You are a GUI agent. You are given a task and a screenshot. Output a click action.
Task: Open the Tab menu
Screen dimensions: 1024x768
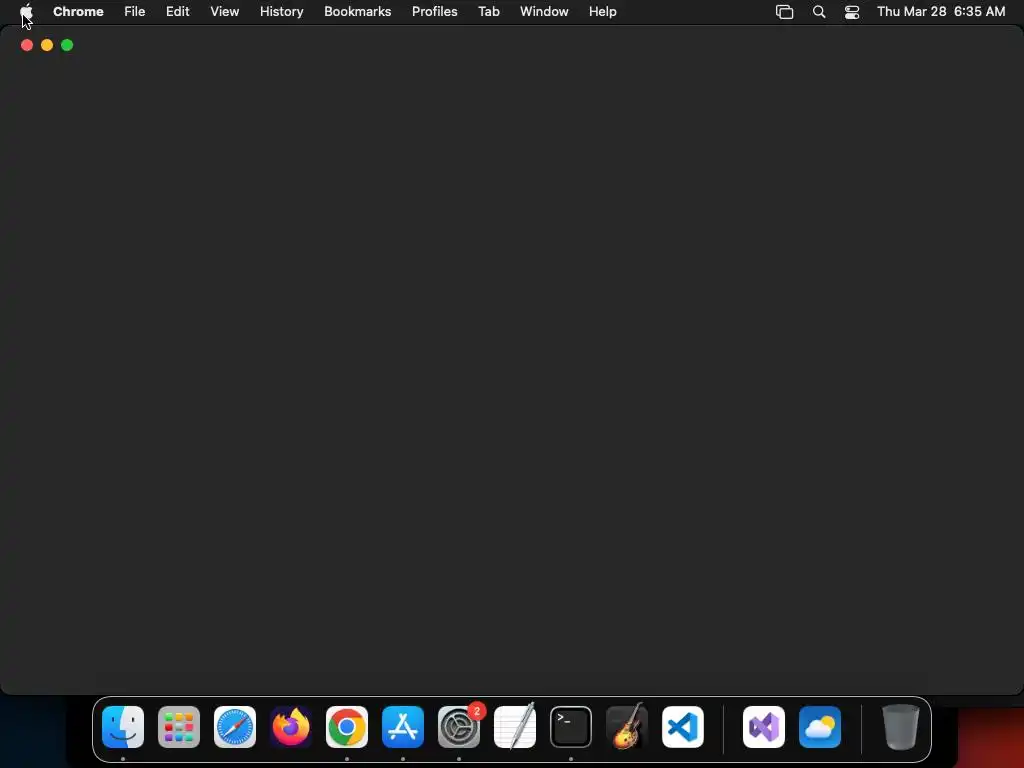[488, 11]
